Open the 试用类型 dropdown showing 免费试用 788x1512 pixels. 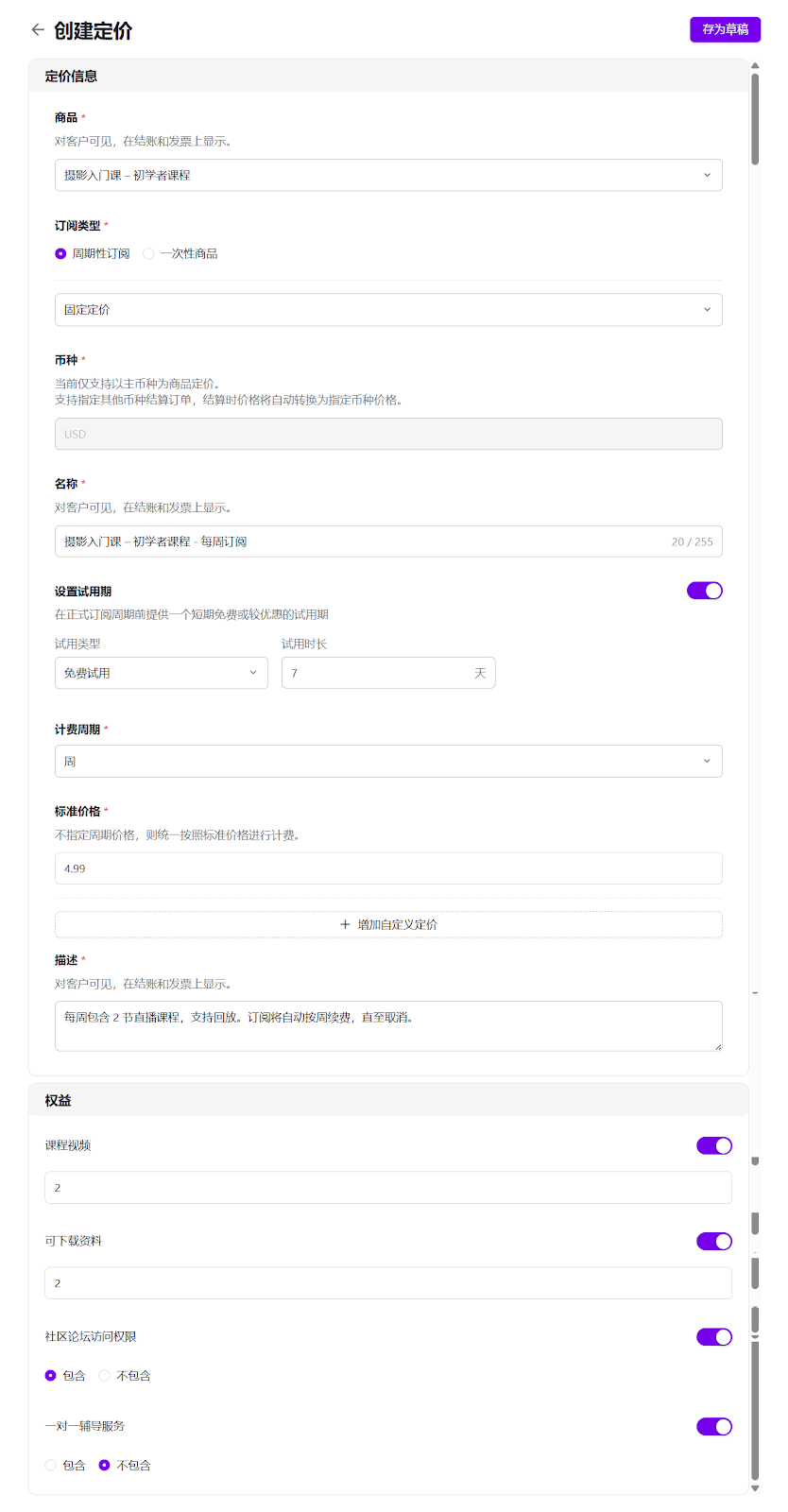pyautogui.click(x=161, y=673)
